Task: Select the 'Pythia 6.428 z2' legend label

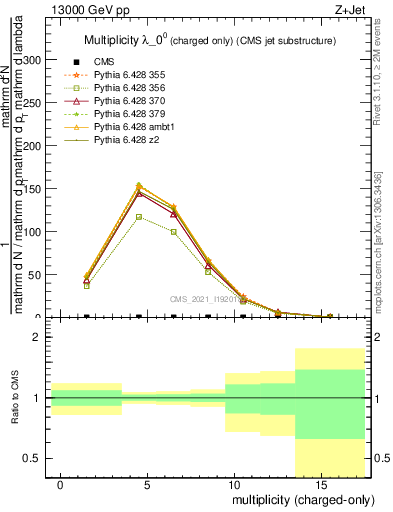Action: (x=127, y=140)
